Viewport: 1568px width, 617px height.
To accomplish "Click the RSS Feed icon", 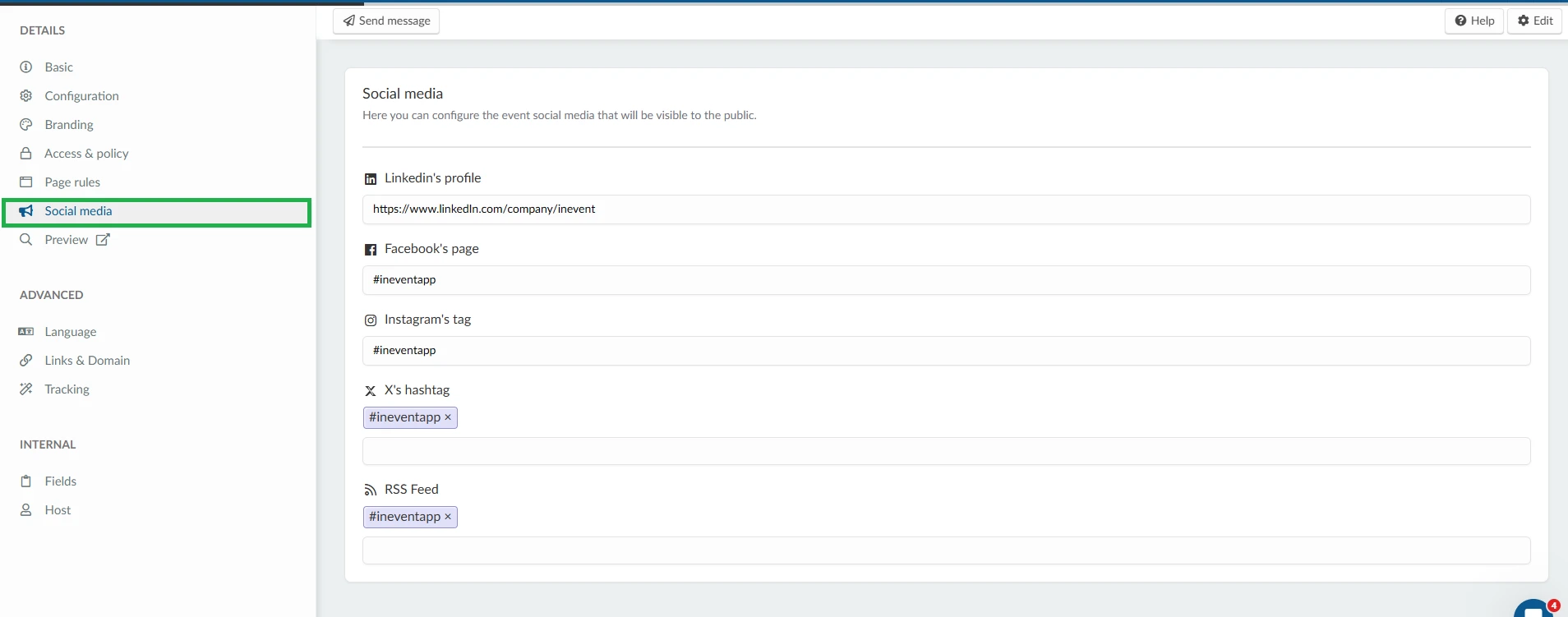I will coord(371,490).
